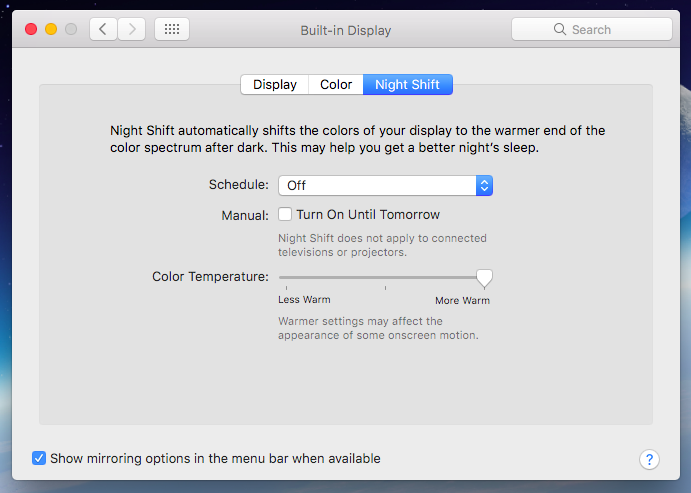691x493 pixels.
Task: Click the Schedule: label
Action: (x=238, y=185)
